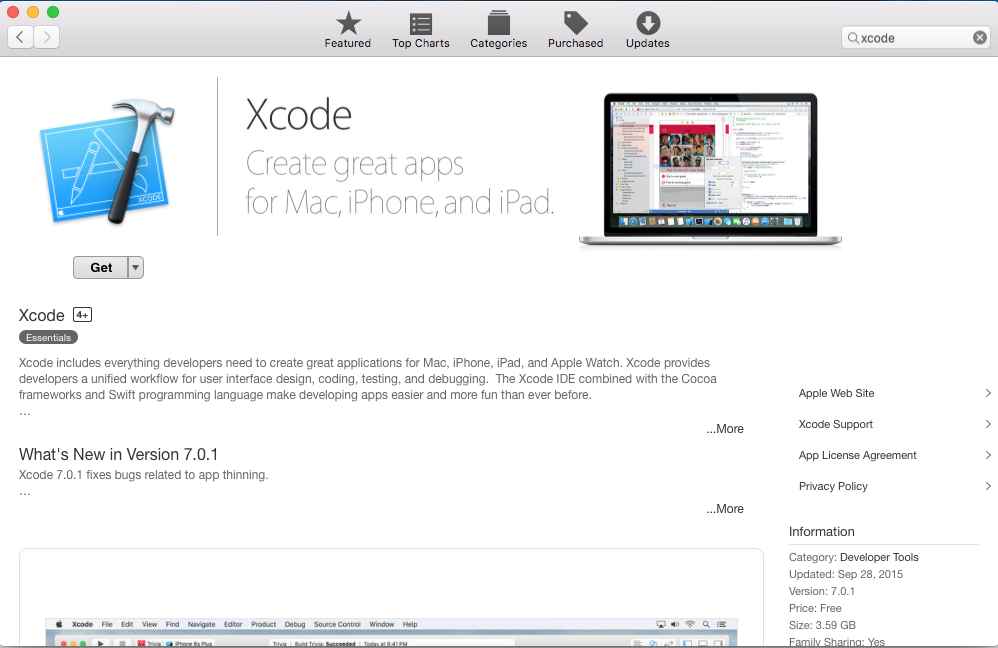Close the App Store window
The height and width of the screenshot is (648, 998).
(13, 11)
